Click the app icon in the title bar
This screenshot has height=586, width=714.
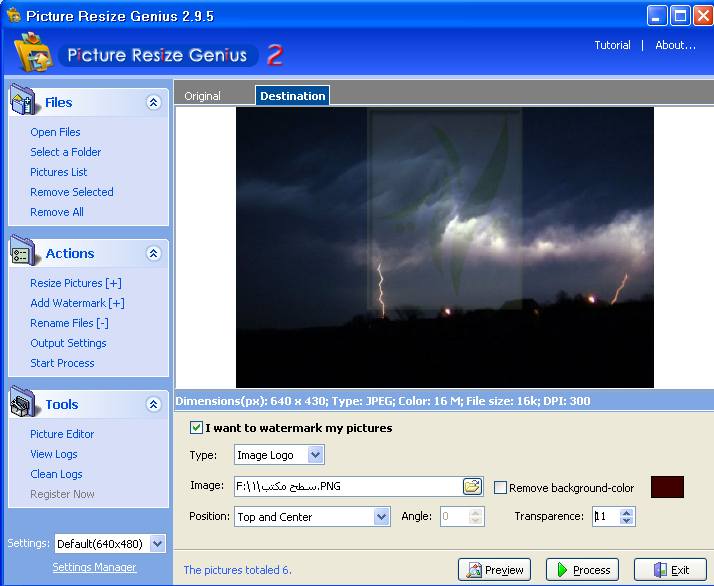[x=14, y=15]
